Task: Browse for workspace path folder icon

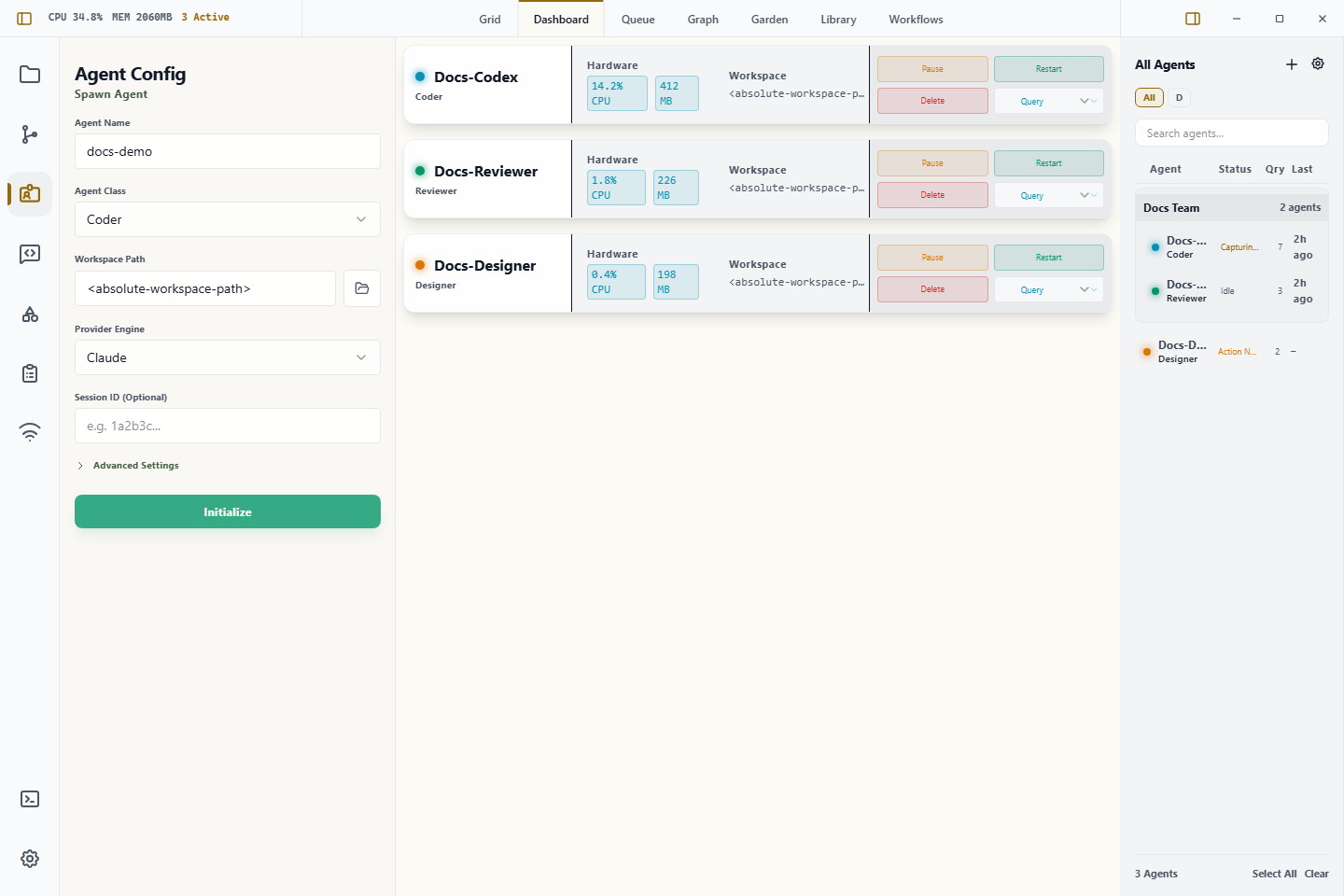Action: tap(362, 288)
